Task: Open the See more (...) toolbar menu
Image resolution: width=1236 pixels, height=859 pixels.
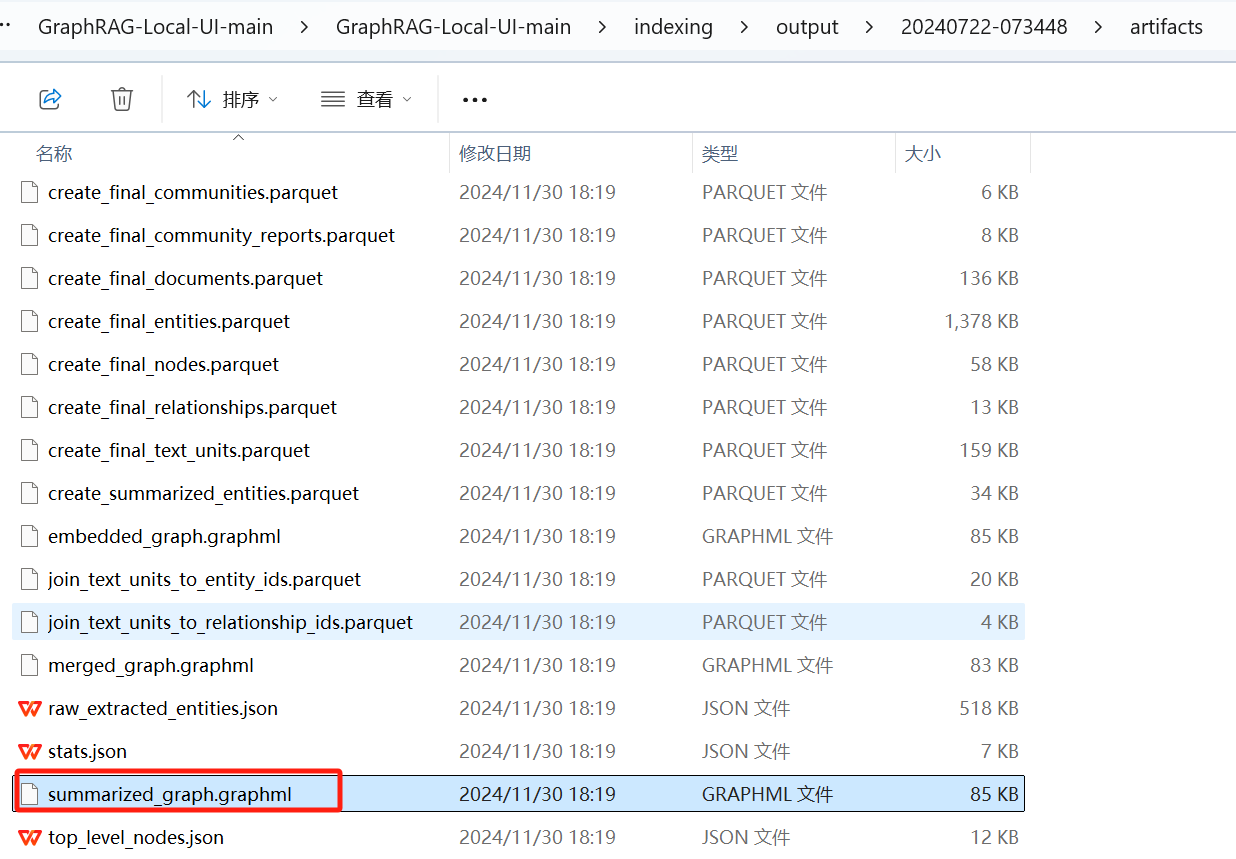Action: click(x=474, y=99)
